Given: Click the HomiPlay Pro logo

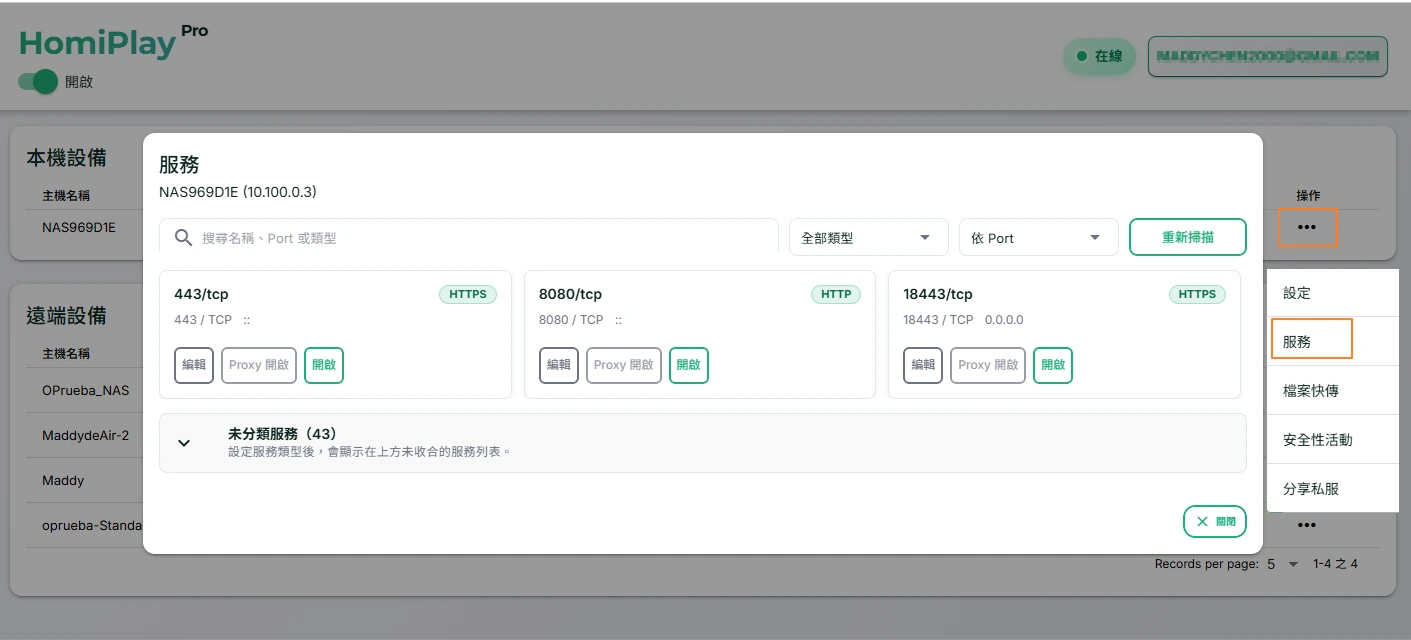Looking at the screenshot, I should click(x=114, y=41).
